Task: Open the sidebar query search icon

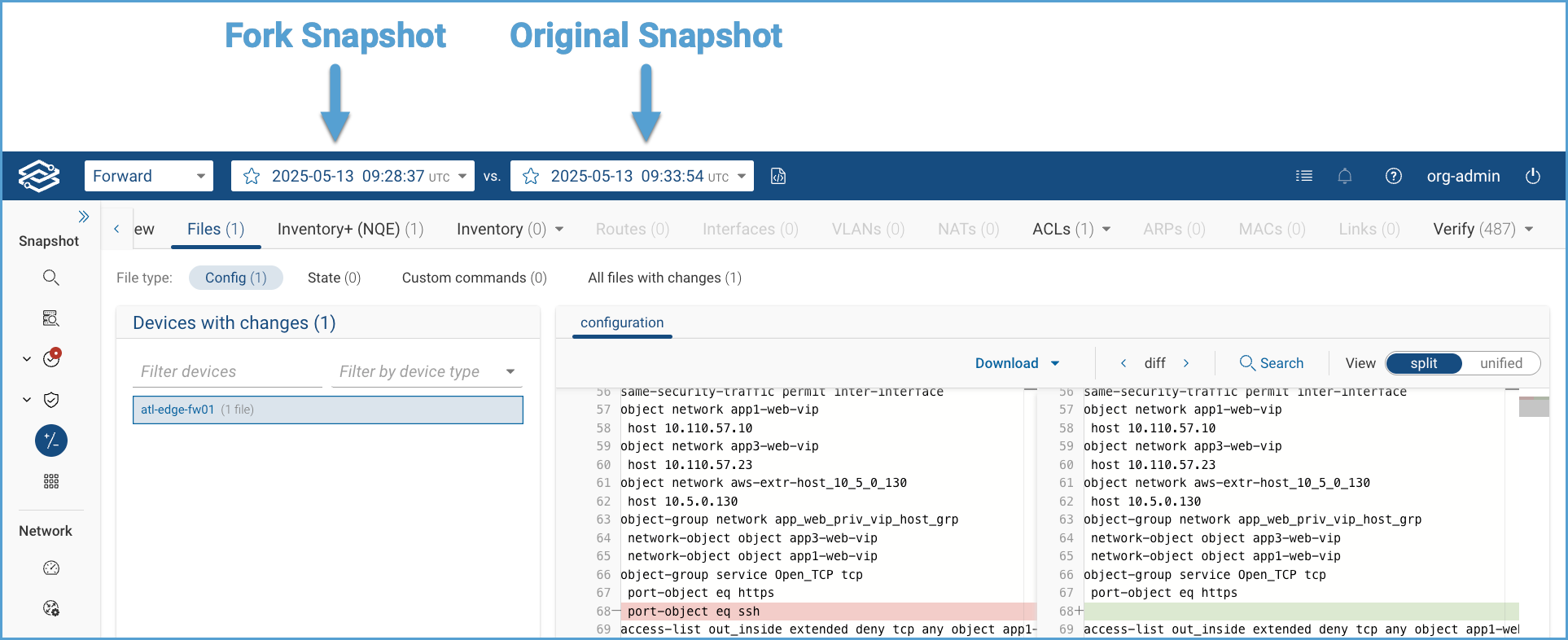Action: (x=51, y=318)
